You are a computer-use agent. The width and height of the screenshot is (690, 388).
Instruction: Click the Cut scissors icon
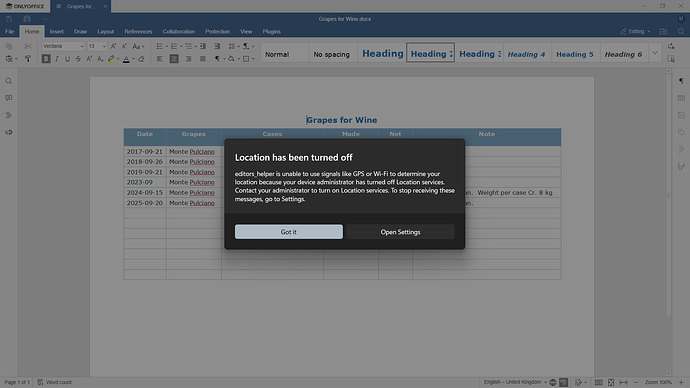[28, 46]
